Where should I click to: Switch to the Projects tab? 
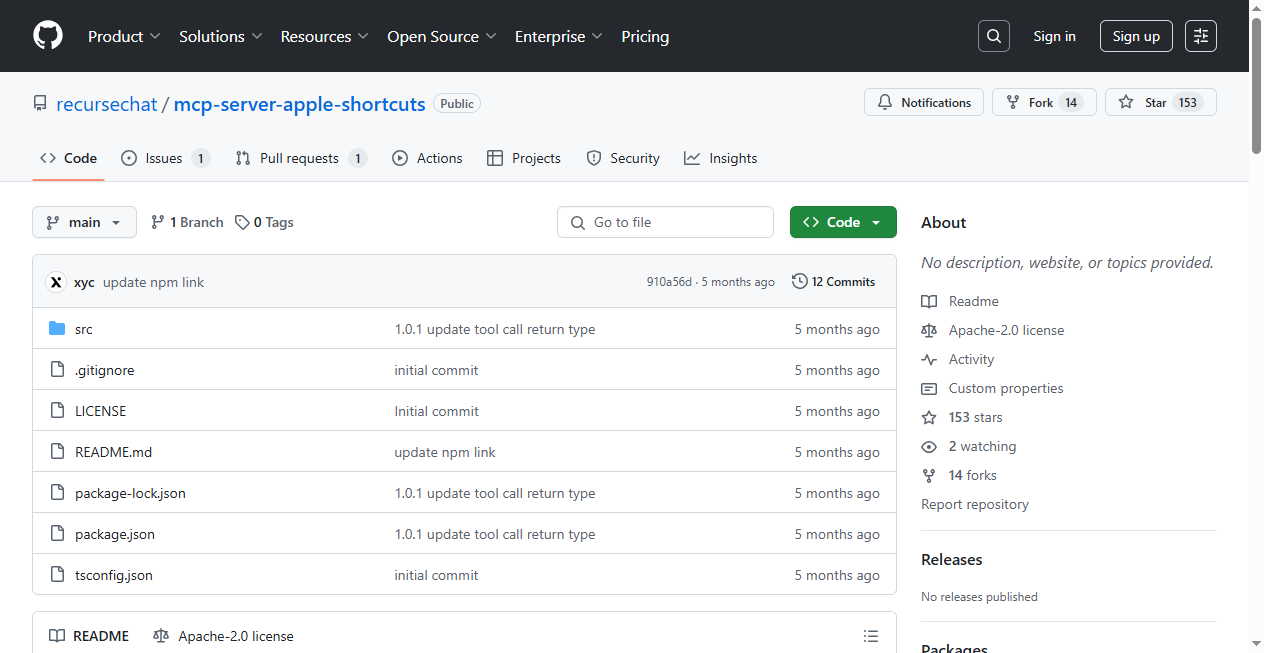coord(524,158)
